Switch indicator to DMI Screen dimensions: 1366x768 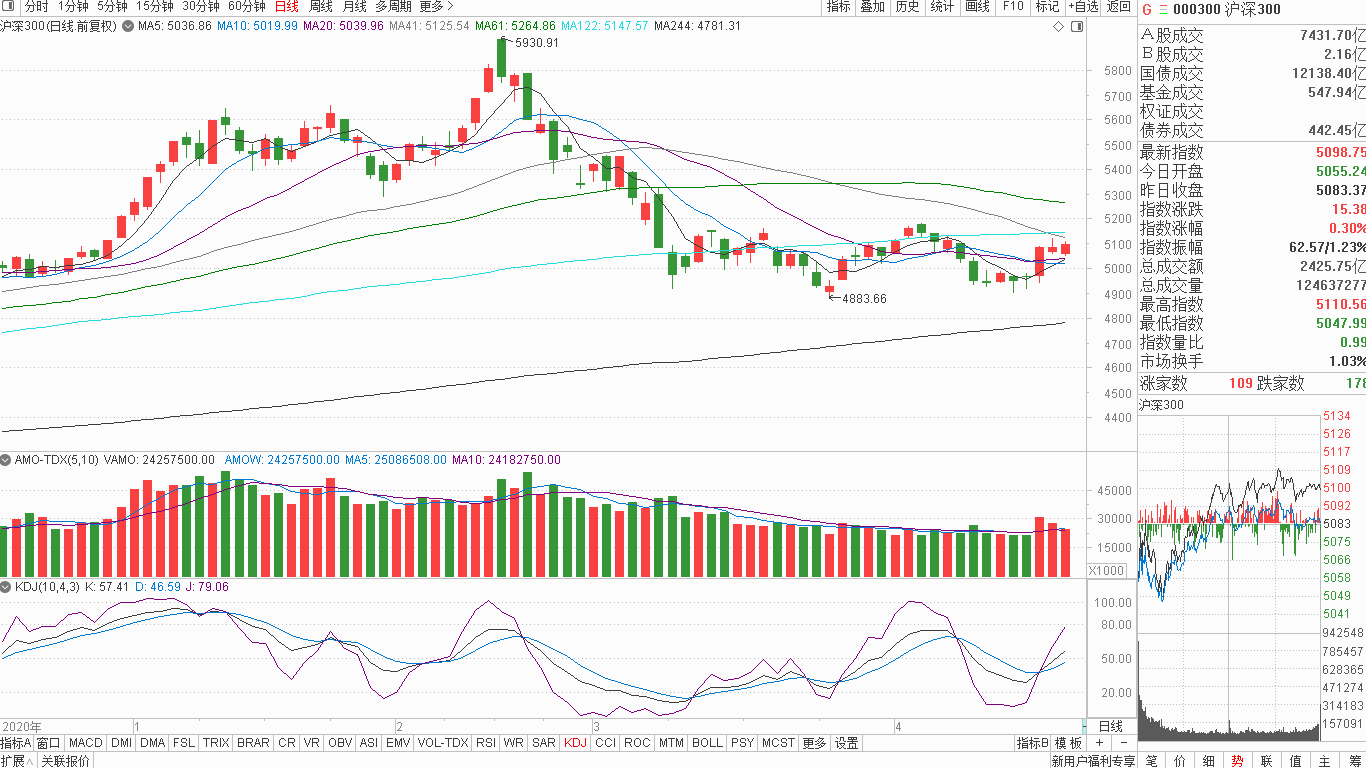coord(121,743)
